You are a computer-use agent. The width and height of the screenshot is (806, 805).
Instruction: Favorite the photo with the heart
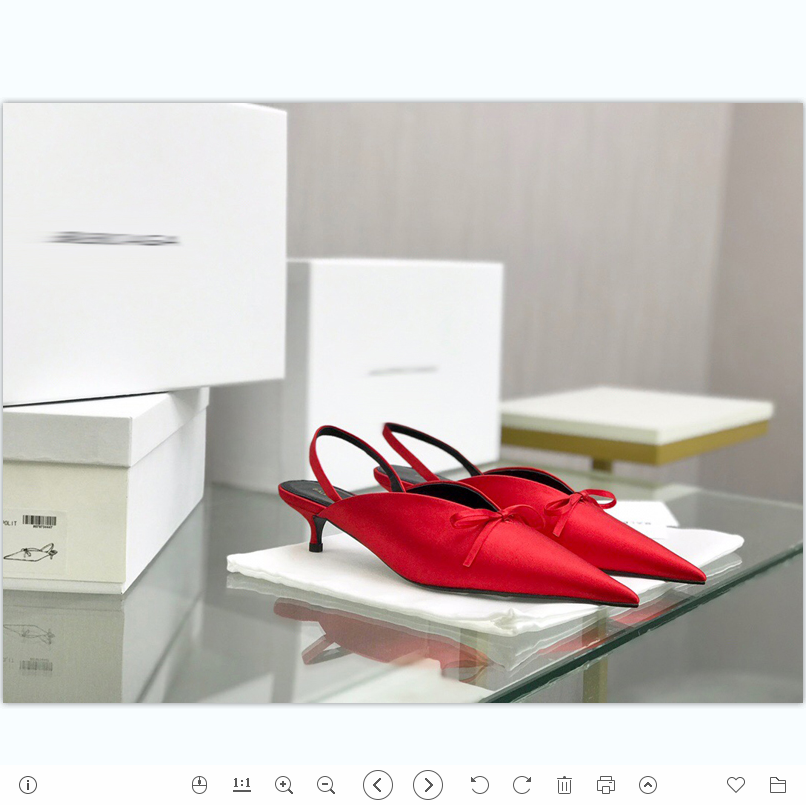point(735,785)
